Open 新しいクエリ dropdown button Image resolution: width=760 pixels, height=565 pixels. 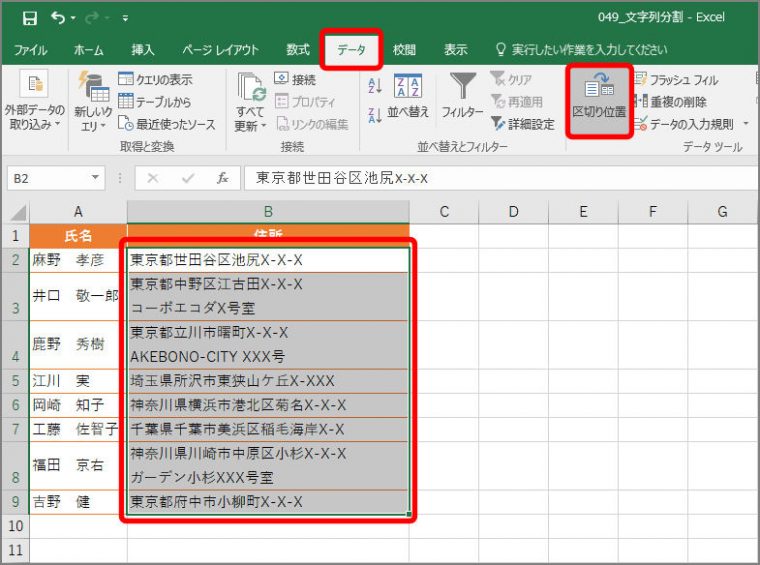(93, 102)
